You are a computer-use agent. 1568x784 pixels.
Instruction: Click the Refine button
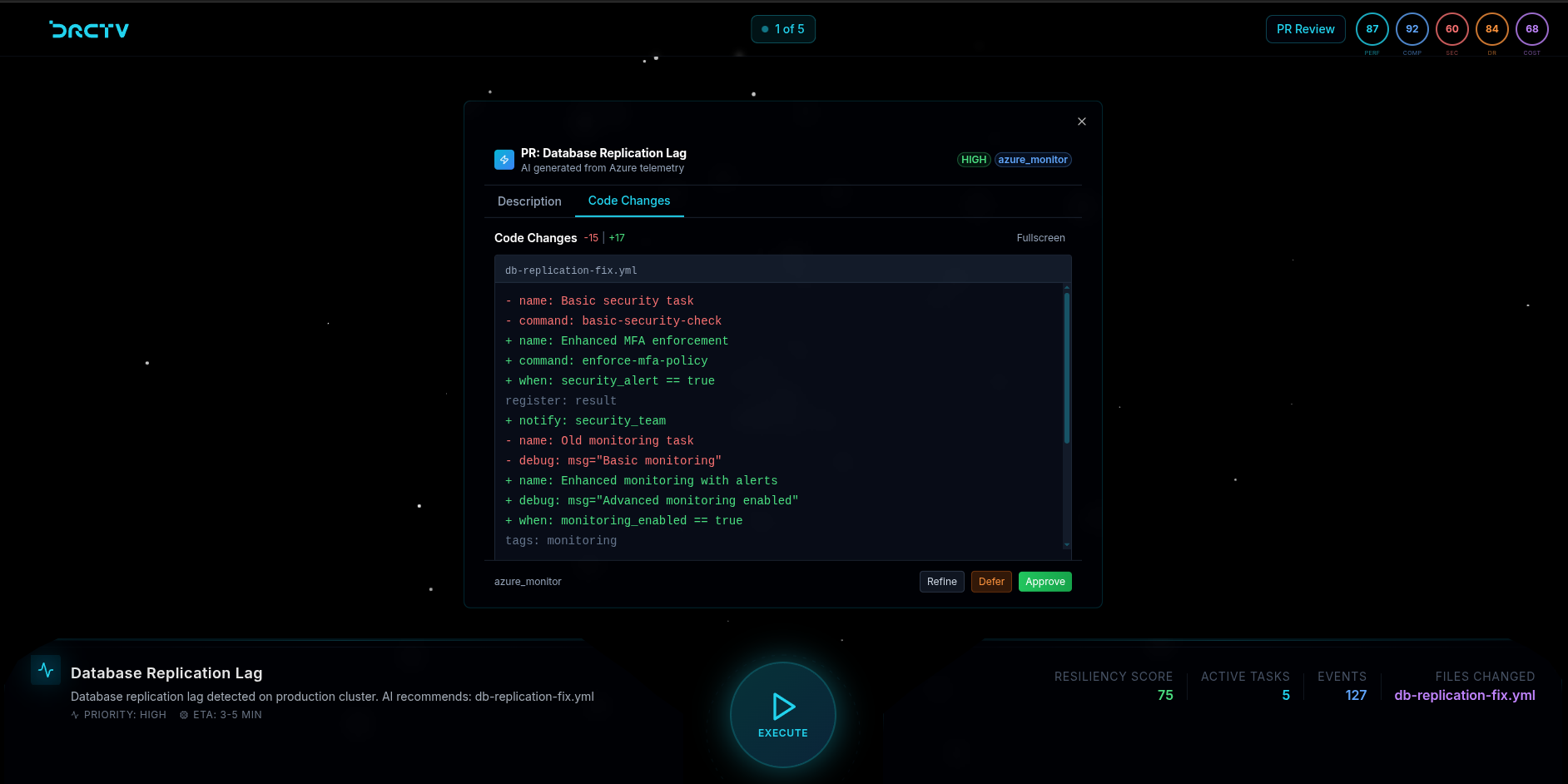[941, 582]
